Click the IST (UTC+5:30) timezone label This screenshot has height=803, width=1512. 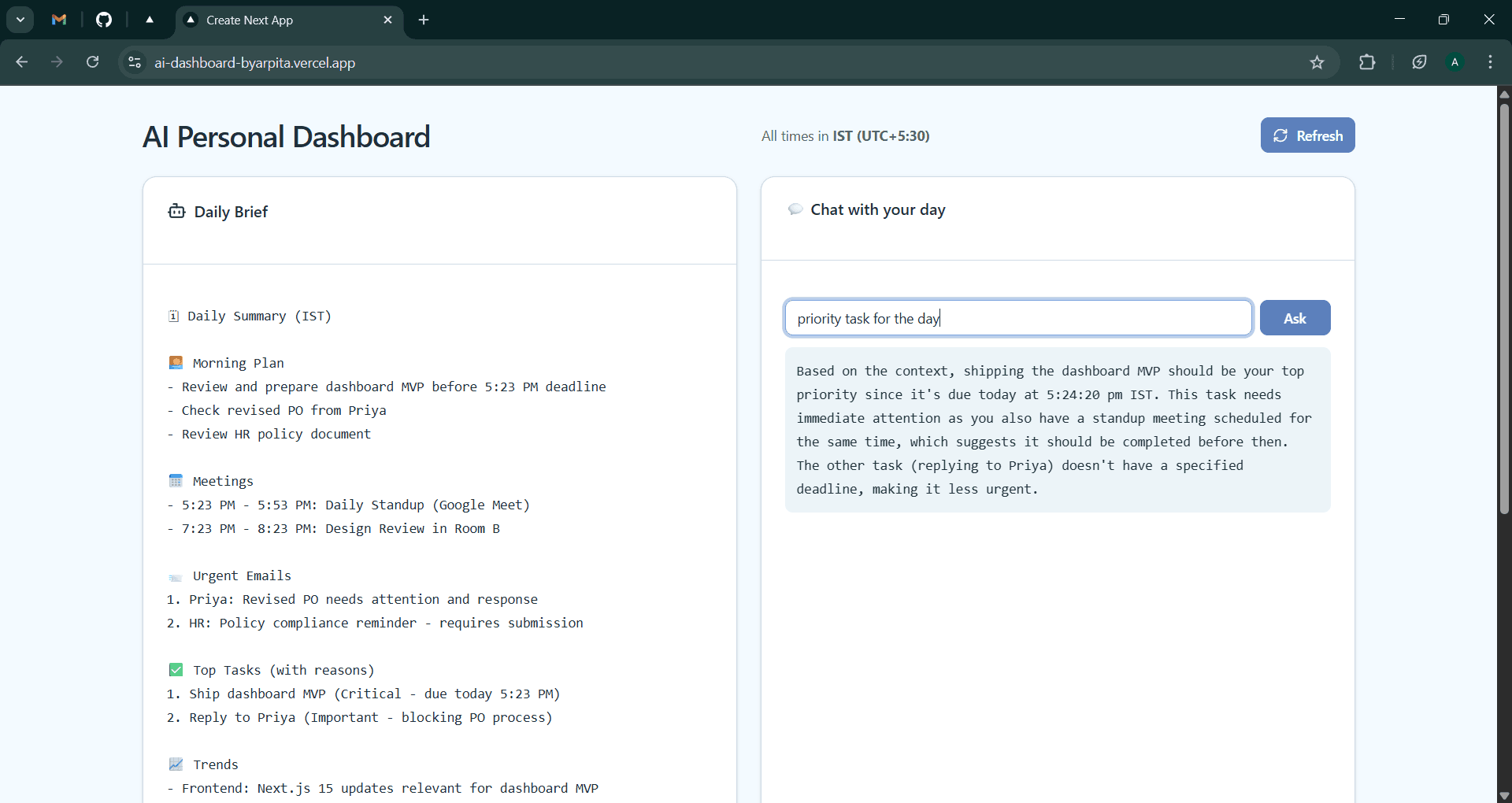point(881,136)
